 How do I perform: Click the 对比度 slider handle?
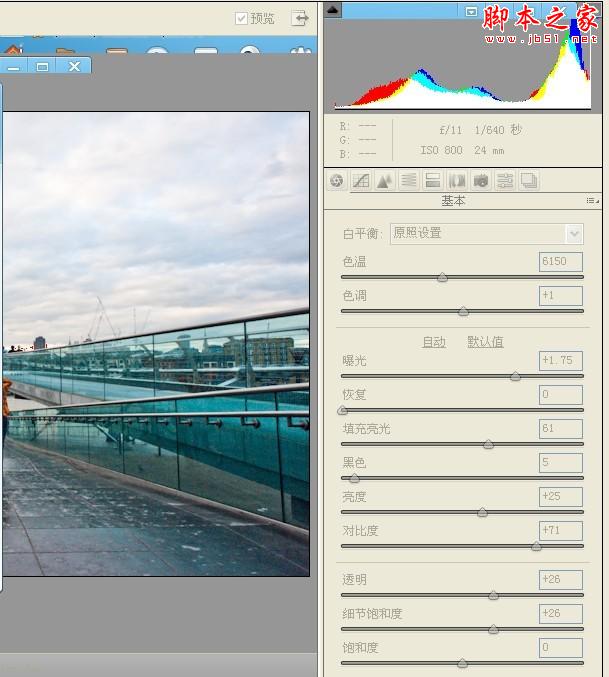[x=536, y=547]
